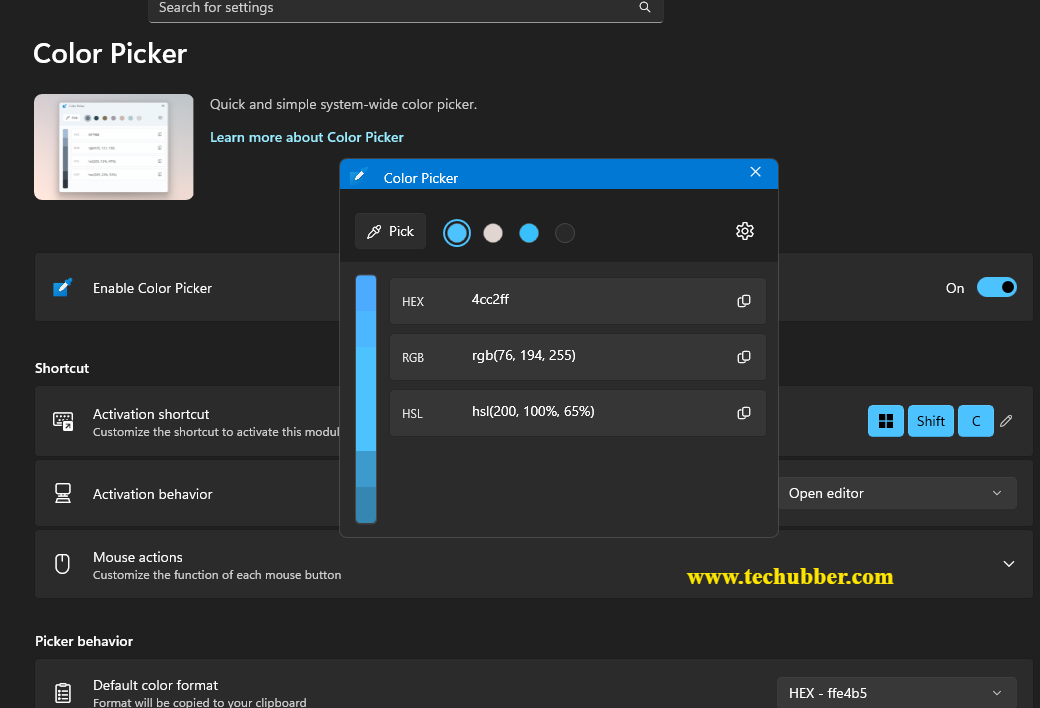The width and height of the screenshot is (1040, 708).
Task: Open the default color format HEX dropdown
Action: pyautogui.click(x=896, y=693)
